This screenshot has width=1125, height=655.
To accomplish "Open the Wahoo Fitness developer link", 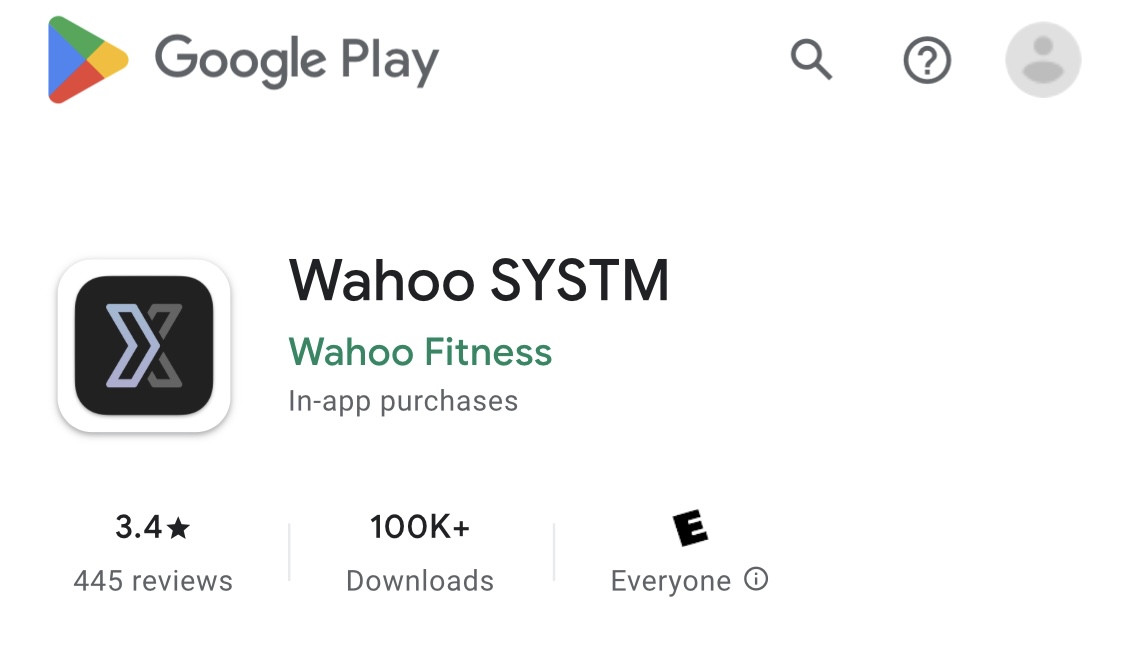I will tap(420, 352).
